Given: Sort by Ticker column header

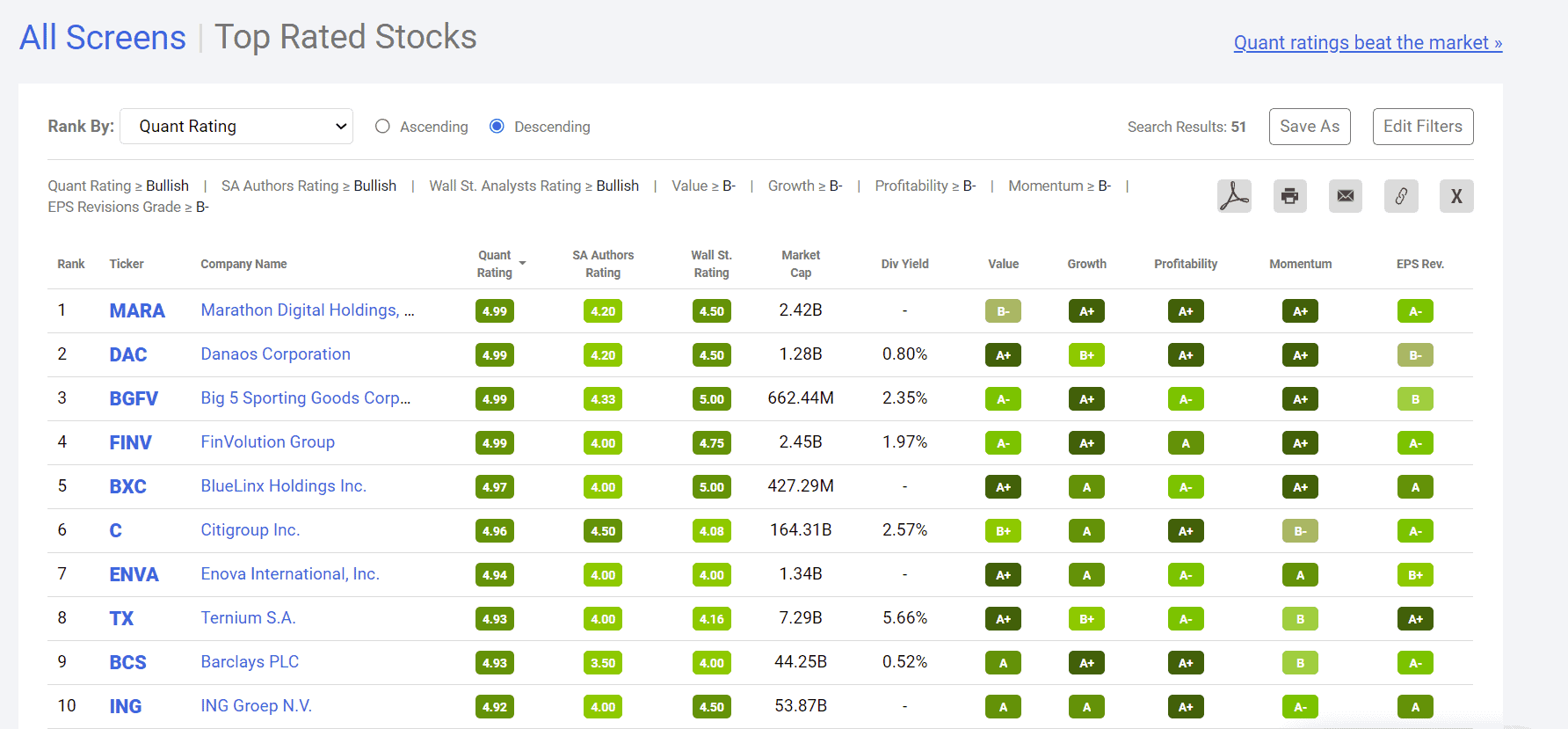Looking at the screenshot, I should pos(127,264).
